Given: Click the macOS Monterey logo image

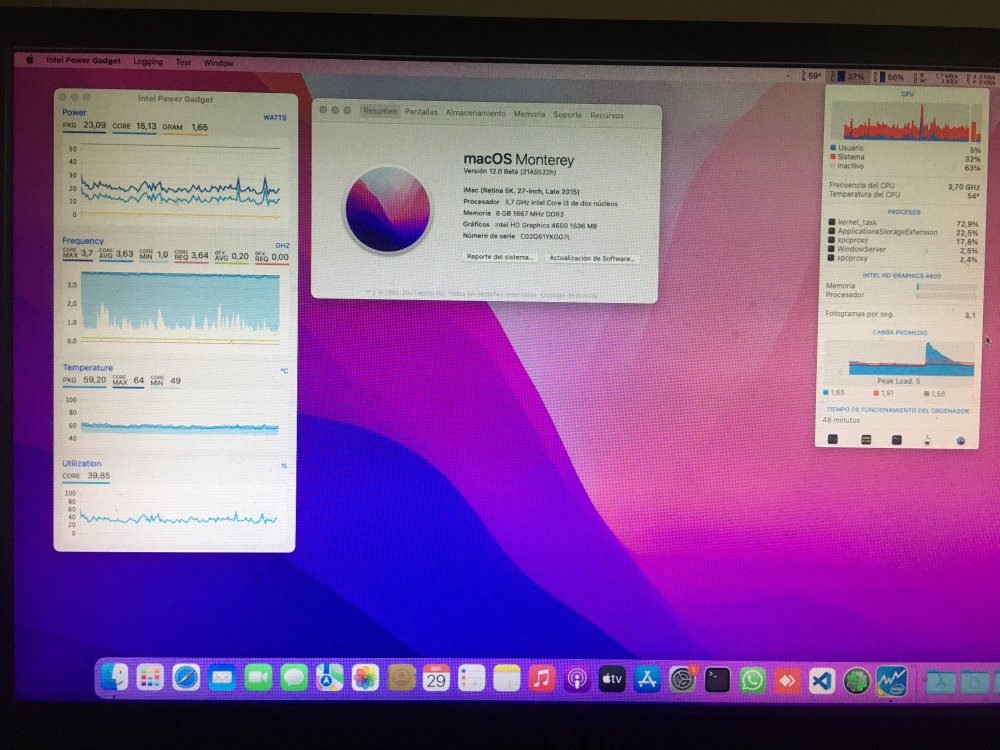Looking at the screenshot, I should click(x=388, y=209).
